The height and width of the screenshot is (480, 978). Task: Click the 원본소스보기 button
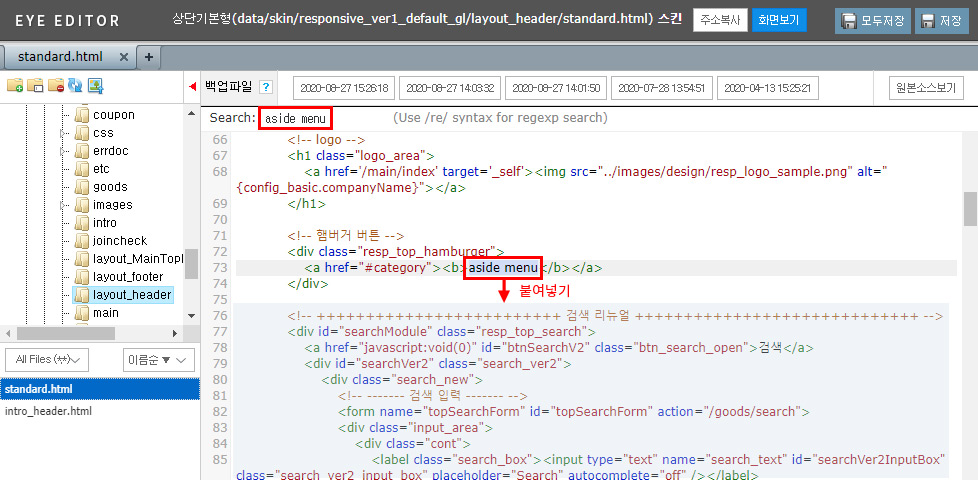(x=925, y=88)
